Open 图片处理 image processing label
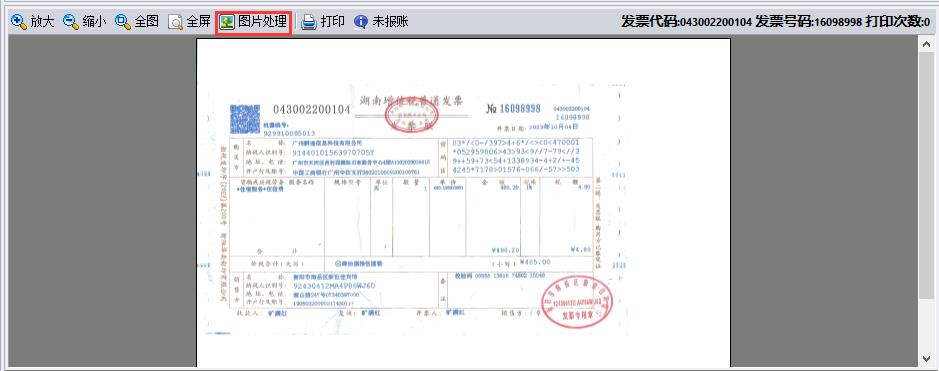The image size is (939, 371). pyautogui.click(x=262, y=22)
